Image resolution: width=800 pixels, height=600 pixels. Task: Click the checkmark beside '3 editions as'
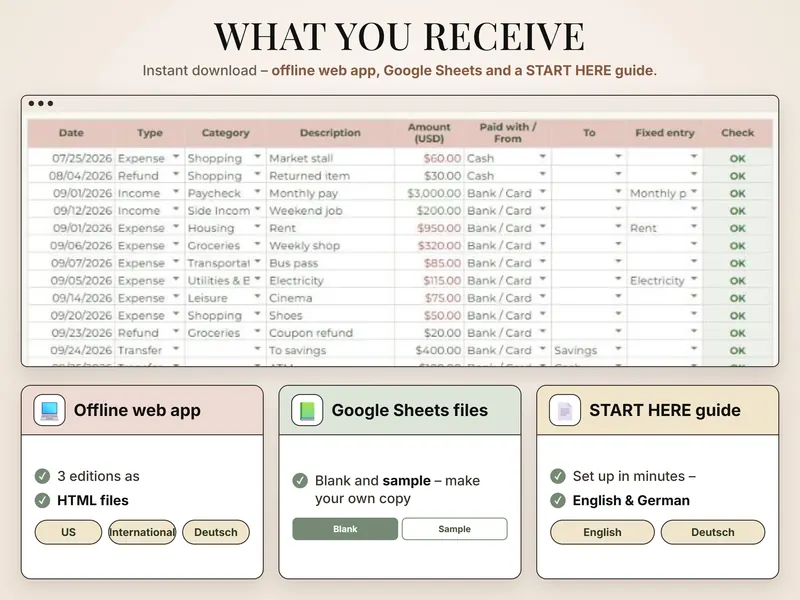click(42, 476)
